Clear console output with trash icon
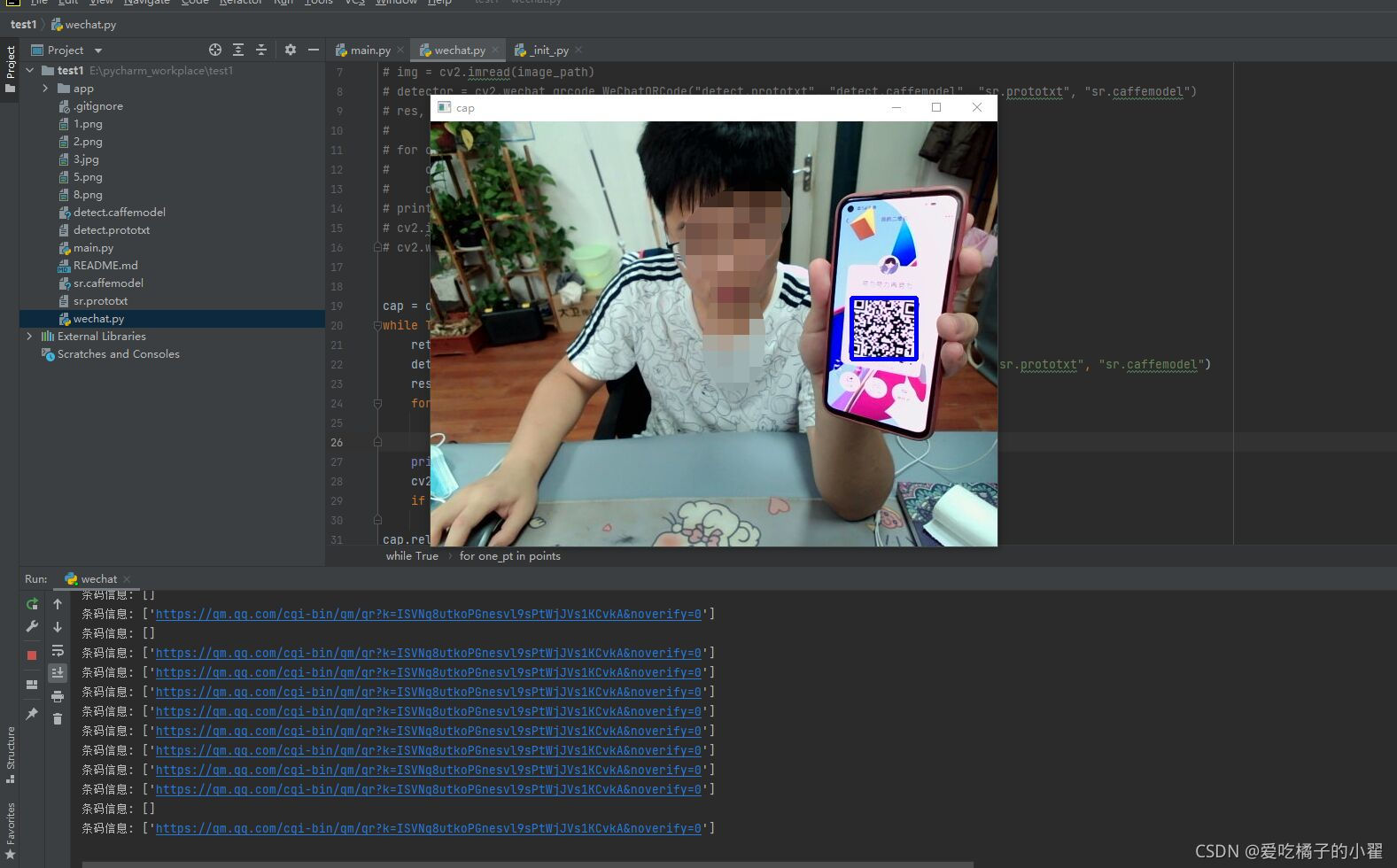 pyautogui.click(x=58, y=719)
